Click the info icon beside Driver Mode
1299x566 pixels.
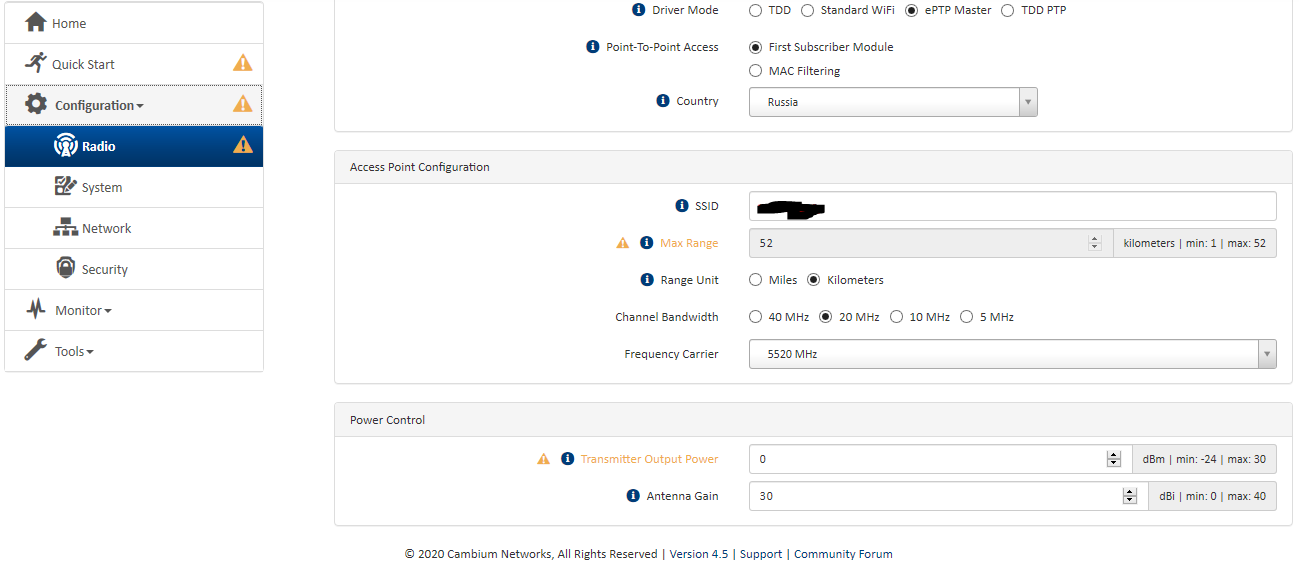638,10
